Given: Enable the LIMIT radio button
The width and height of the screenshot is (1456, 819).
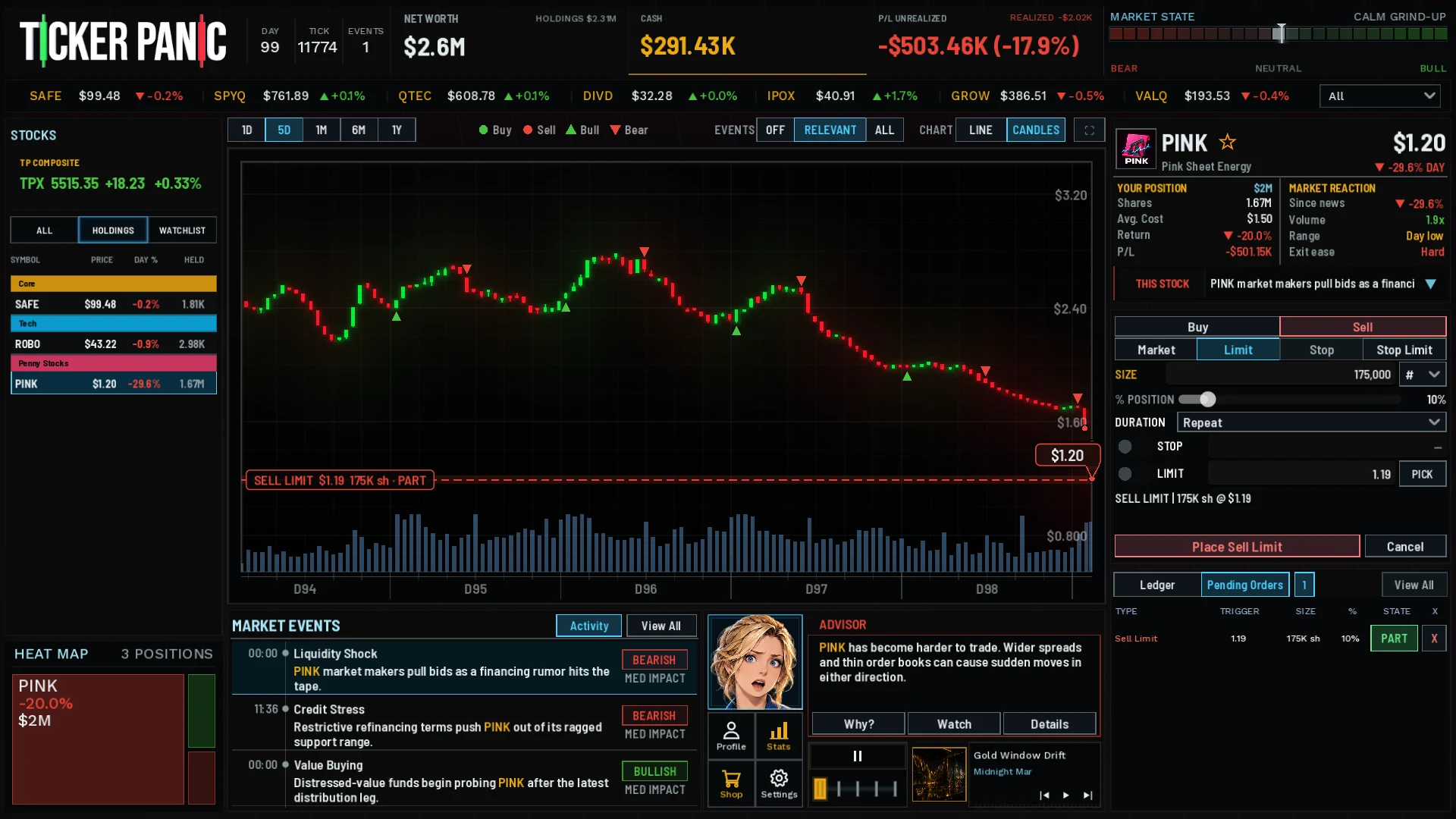Looking at the screenshot, I should 1125,474.
